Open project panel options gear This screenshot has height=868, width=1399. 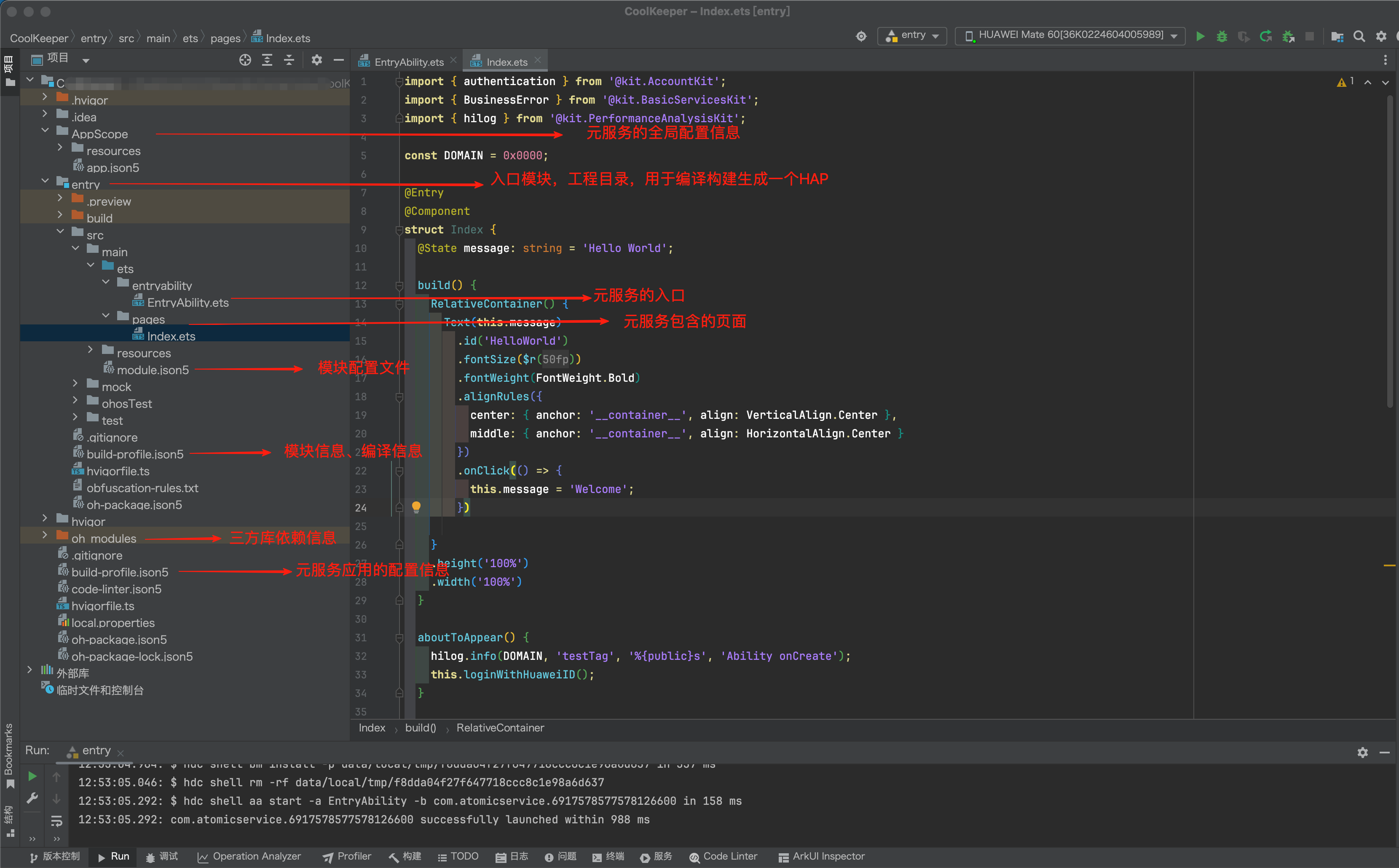point(316,60)
